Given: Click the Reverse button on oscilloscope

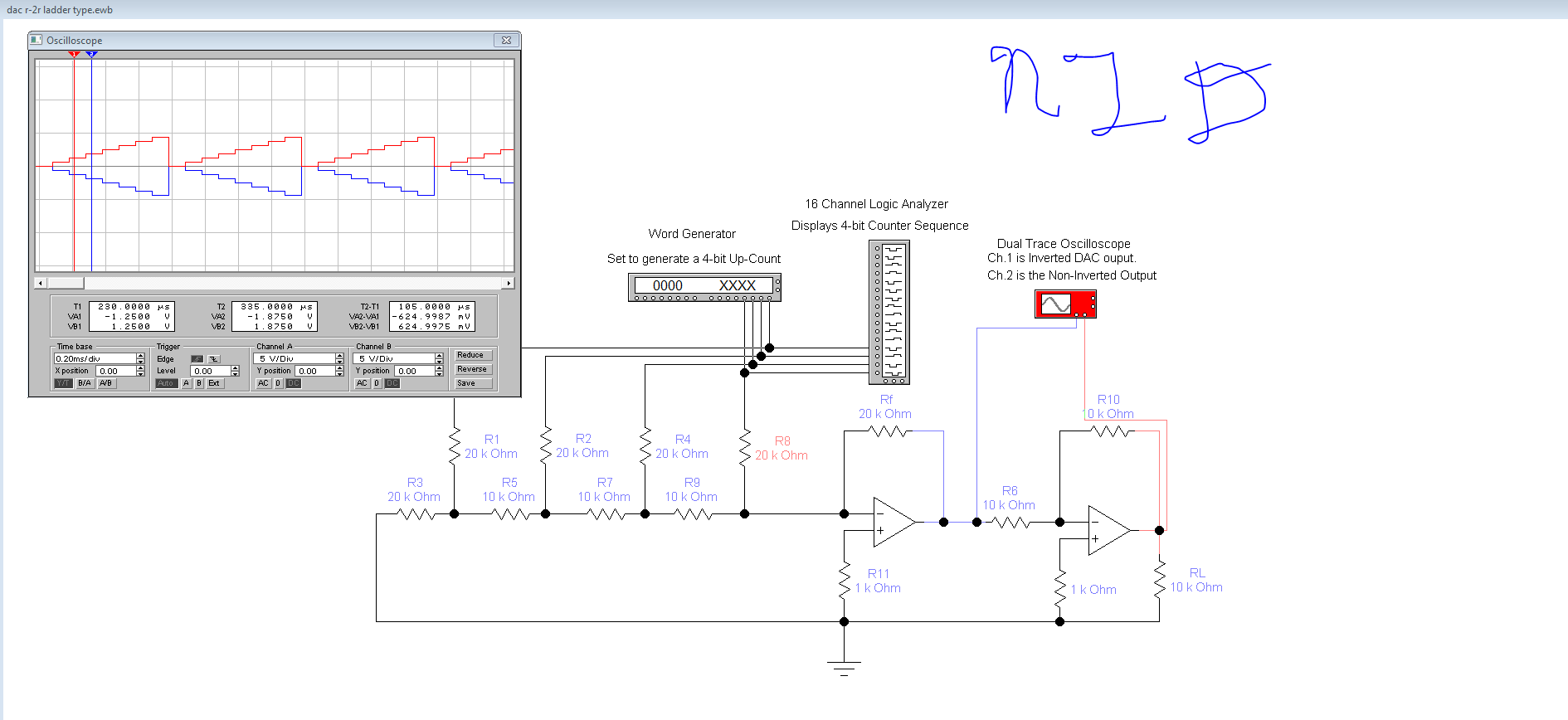Looking at the screenshot, I should pyautogui.click(x=473, y=369).
